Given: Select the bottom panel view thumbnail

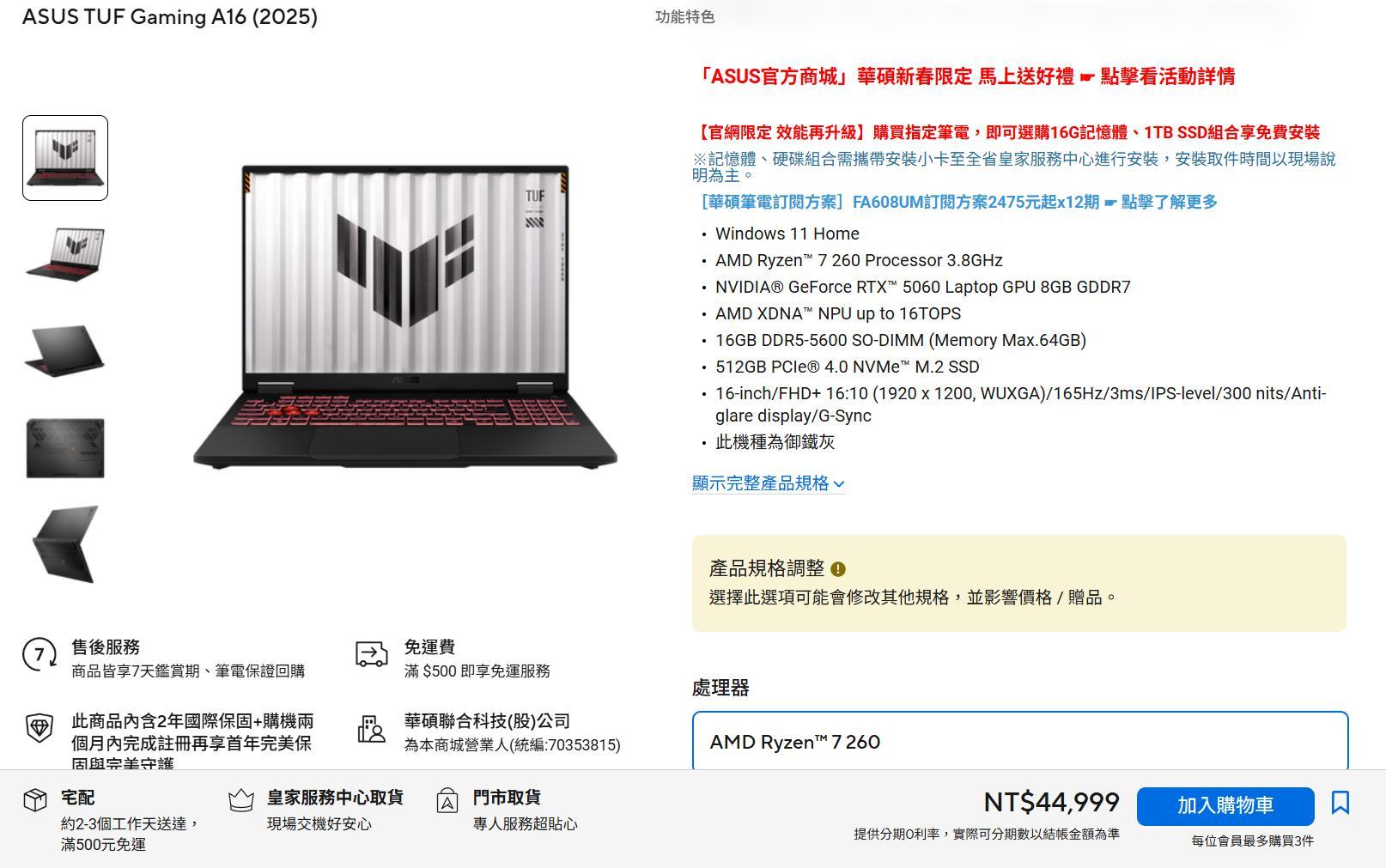Looking at the screenshot, I should click(x=65, y=448).
